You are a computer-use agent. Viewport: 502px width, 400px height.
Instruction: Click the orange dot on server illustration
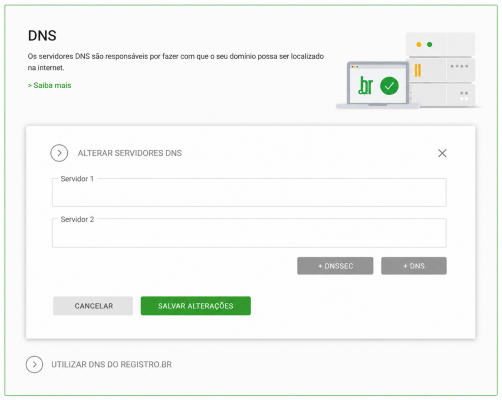(x=419, y=44)
